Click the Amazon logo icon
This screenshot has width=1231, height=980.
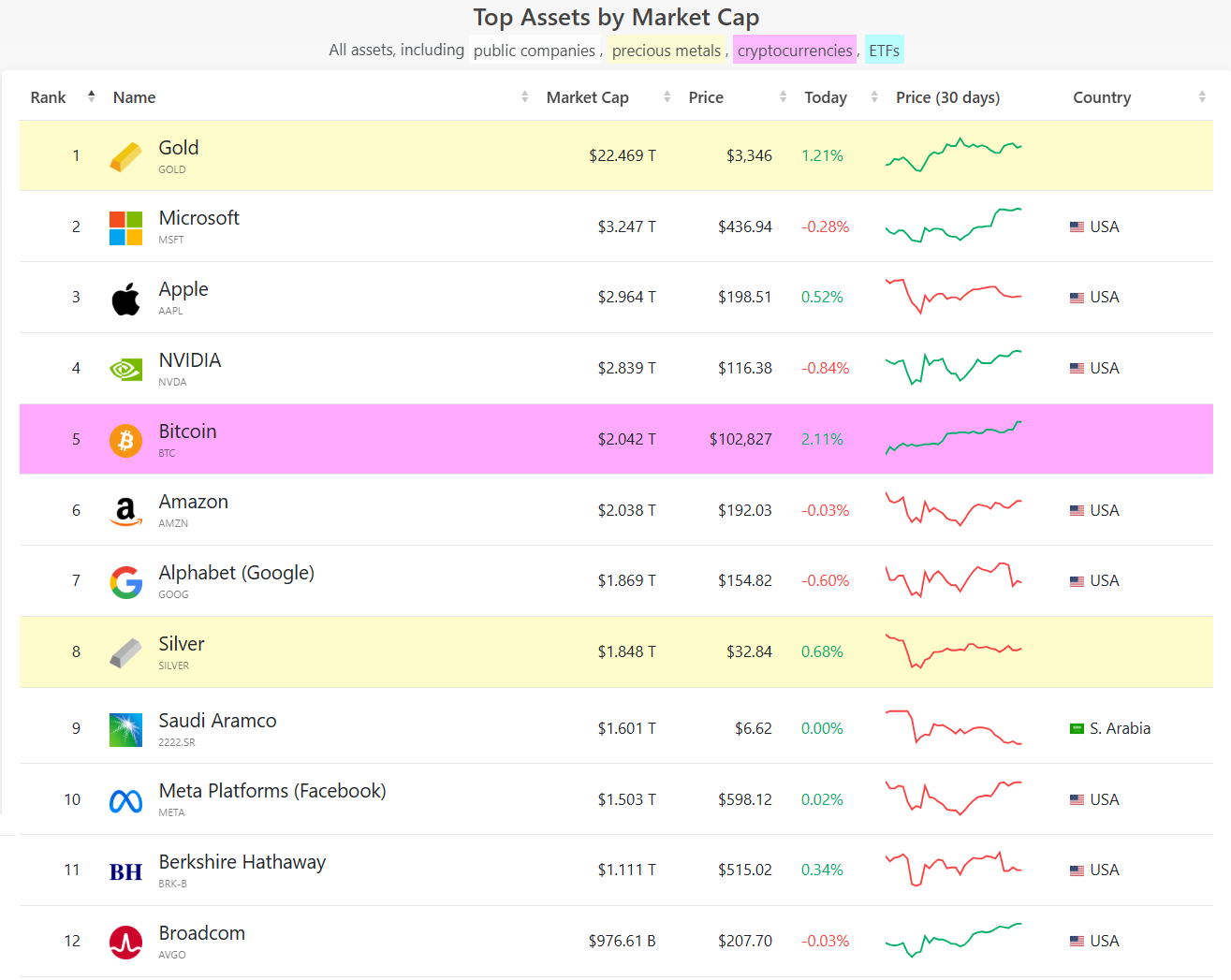click(125, 511)
